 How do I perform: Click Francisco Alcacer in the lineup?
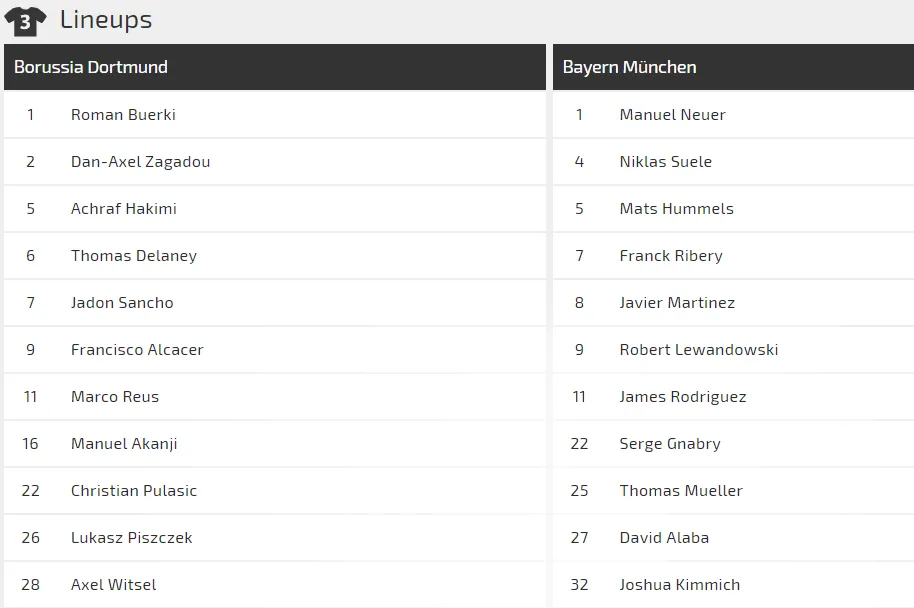pyautogui.click(x=137, y=350)
